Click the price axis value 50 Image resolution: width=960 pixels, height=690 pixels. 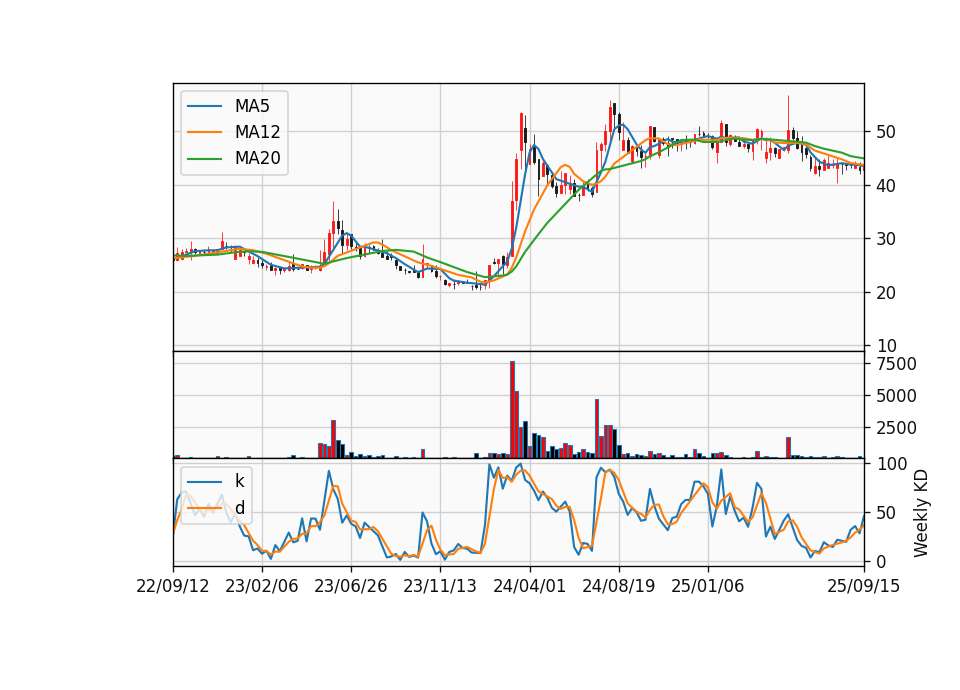click(x=886, y=132)
